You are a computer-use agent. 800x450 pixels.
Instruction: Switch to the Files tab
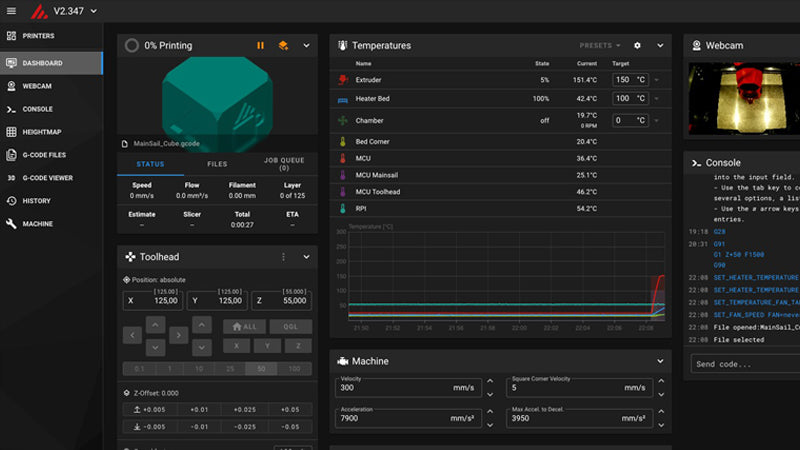tap(217, 164)
